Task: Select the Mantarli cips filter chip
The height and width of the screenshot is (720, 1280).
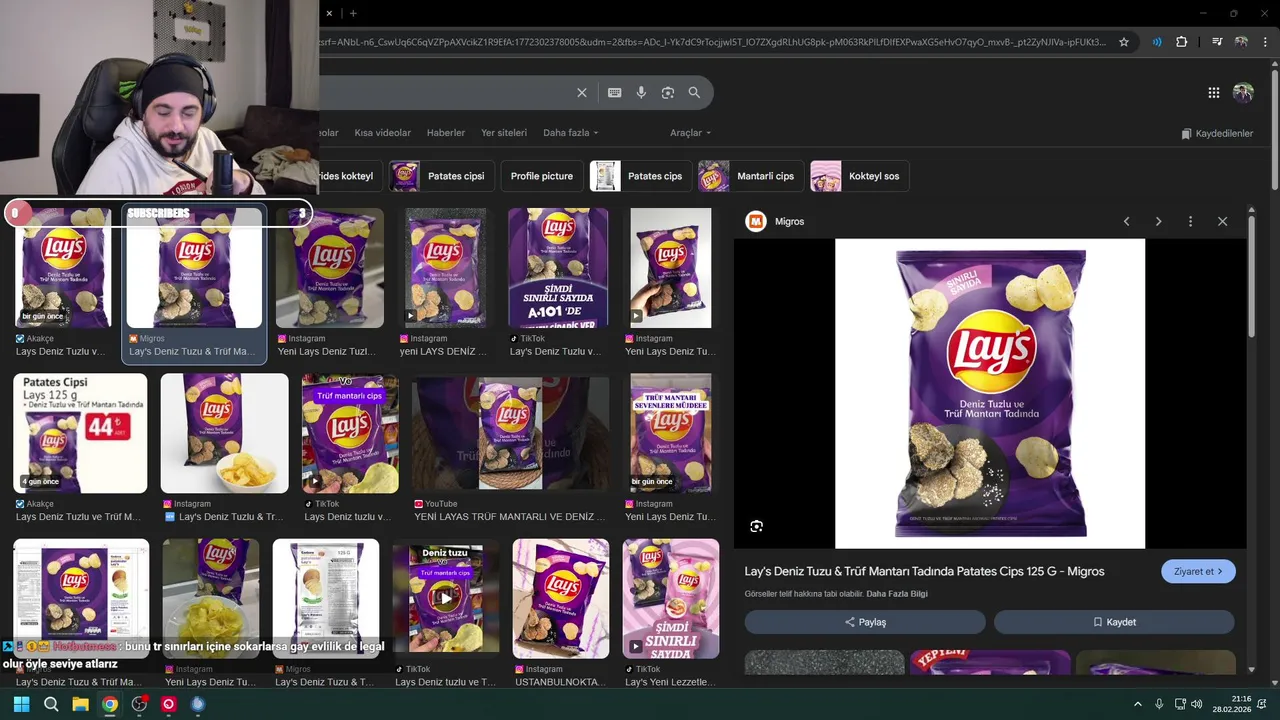Action: click(751, 176)
